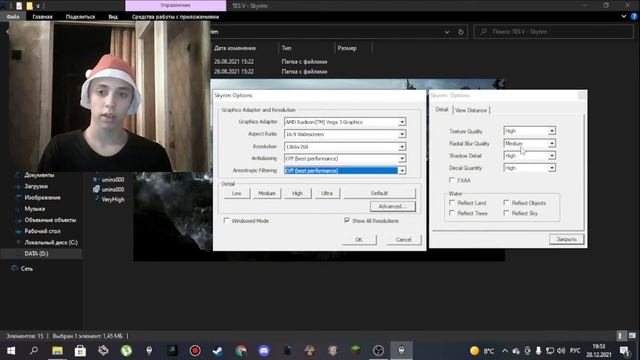Screen dimensions: 640x360
Task: Enable Reflect Trees checkbox
Action: pos(452,213)
